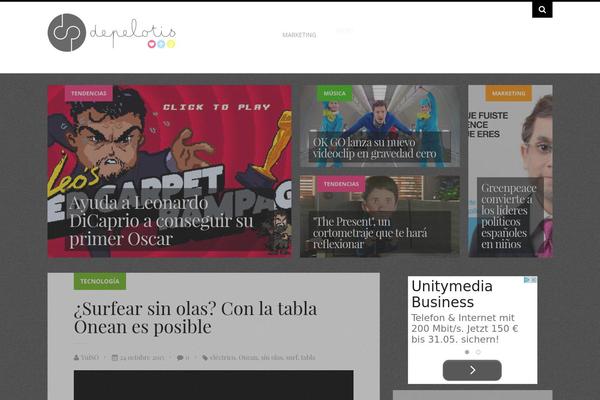Click 'Telefon & Internet mit 200 Mbit/s' ad text
The width and height of the screenshot is (600, 400).
465,328
